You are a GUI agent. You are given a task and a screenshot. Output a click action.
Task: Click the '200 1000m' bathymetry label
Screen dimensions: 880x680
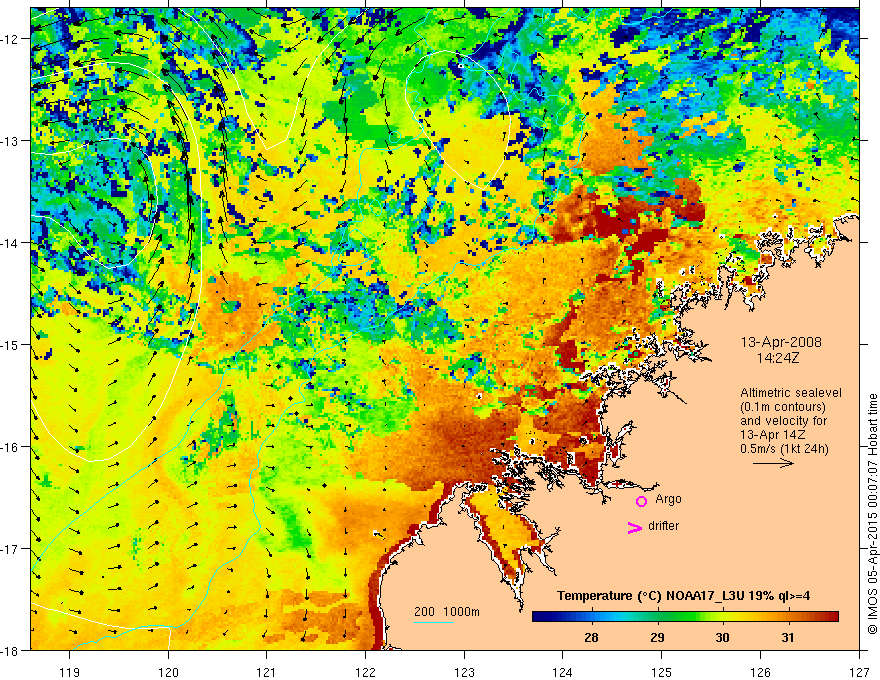[x=447, y=612]
